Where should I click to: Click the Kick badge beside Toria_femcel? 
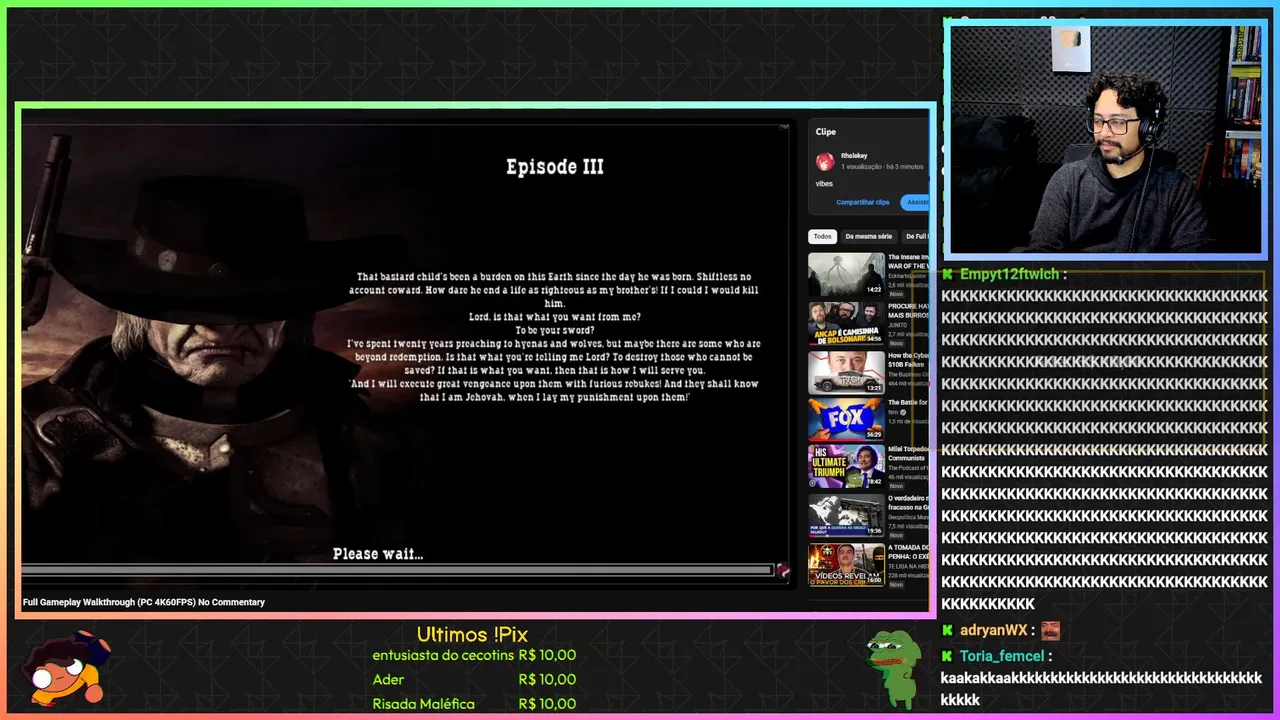pos(947,656)
